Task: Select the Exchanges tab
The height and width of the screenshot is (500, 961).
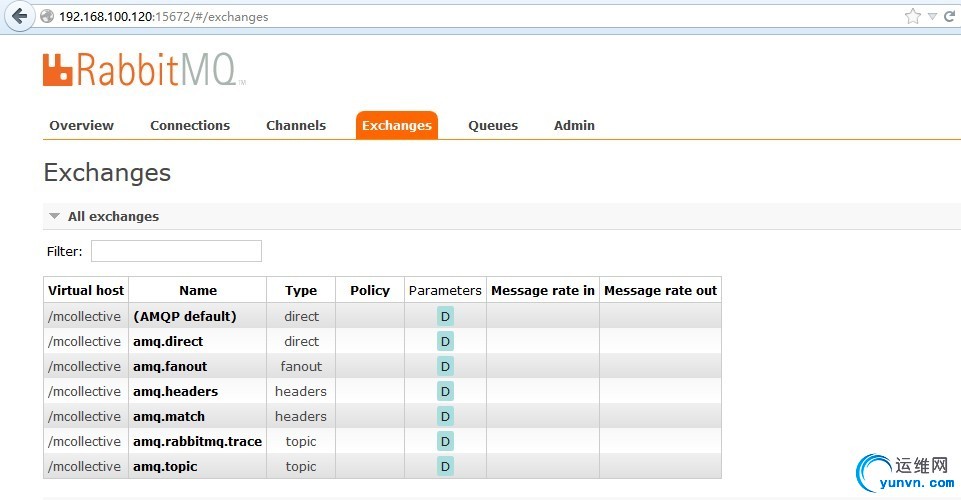Action: [x=397, y=126]
